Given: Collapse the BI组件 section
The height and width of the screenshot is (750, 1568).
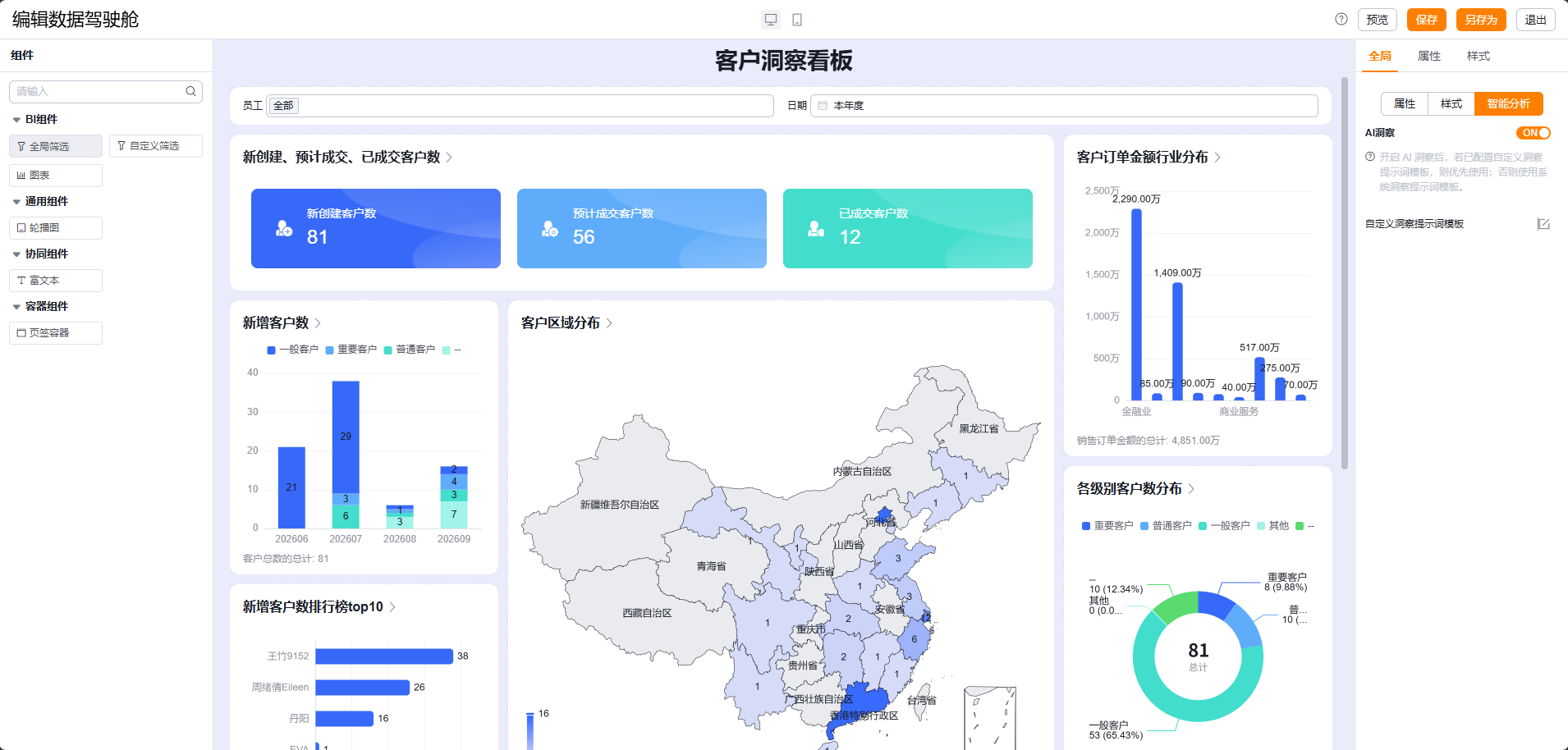Looking at the screenshot, I should coord(16,120).
